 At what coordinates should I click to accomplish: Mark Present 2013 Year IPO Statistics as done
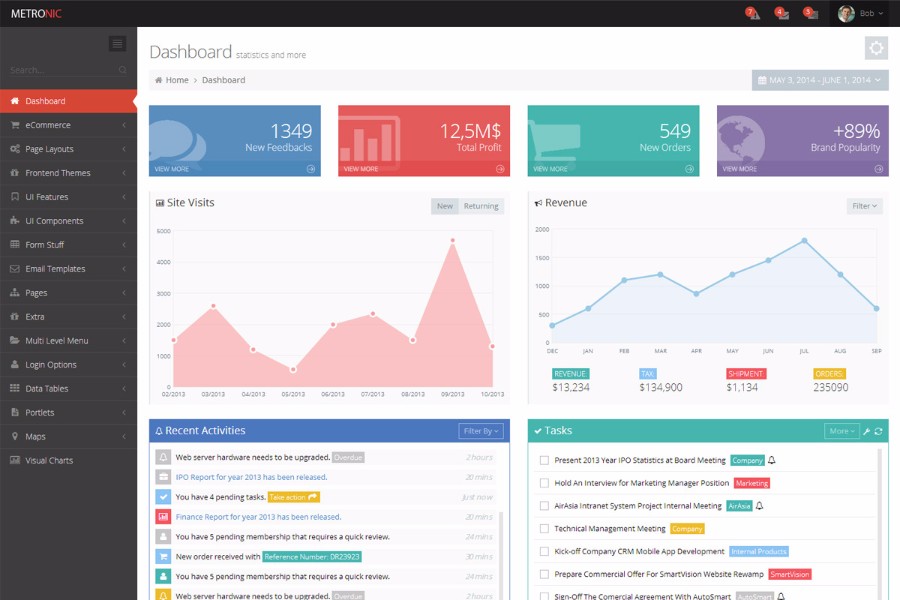coord(545,458)
